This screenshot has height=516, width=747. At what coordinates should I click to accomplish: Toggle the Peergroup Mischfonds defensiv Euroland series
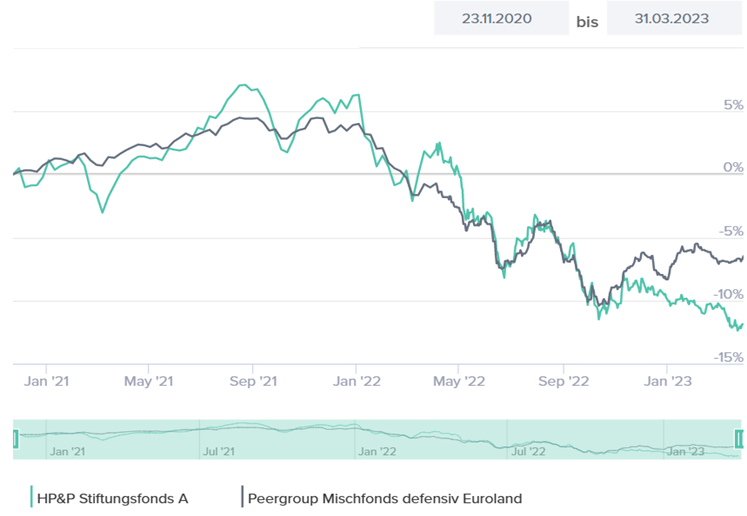pos(384,497)
